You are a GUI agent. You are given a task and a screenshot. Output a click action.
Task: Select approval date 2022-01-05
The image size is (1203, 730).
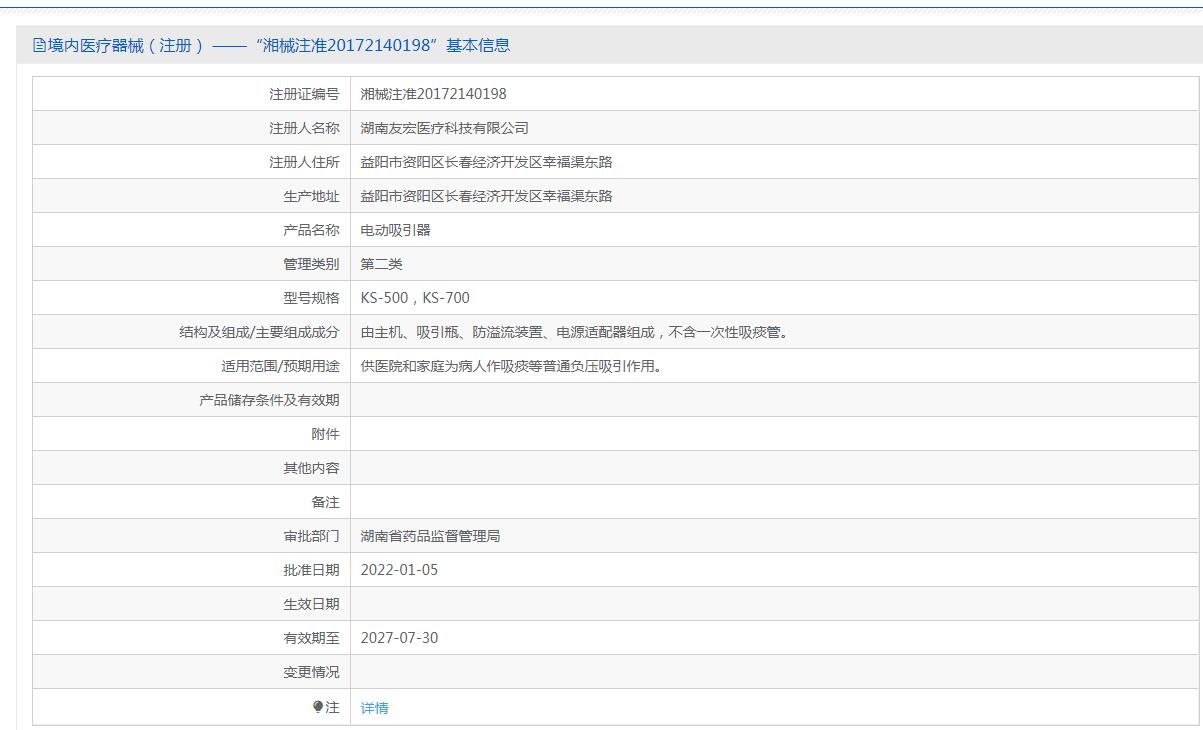pyautogui.click(x=399, y=570)
